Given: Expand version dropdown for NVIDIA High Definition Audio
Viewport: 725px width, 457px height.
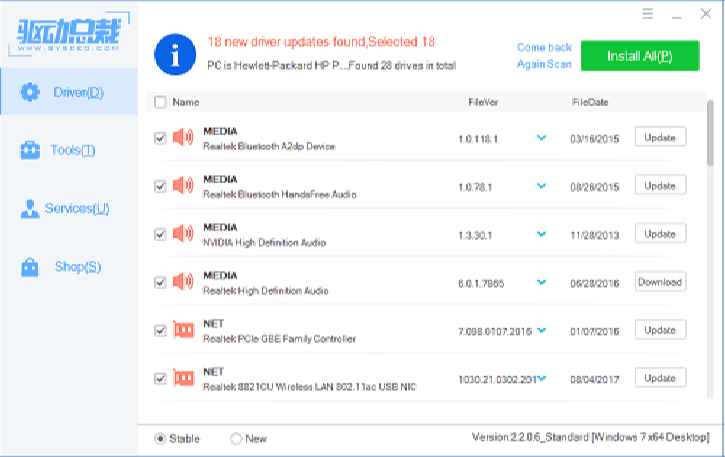Looking at the screenshot, I should tap(542, 234).
